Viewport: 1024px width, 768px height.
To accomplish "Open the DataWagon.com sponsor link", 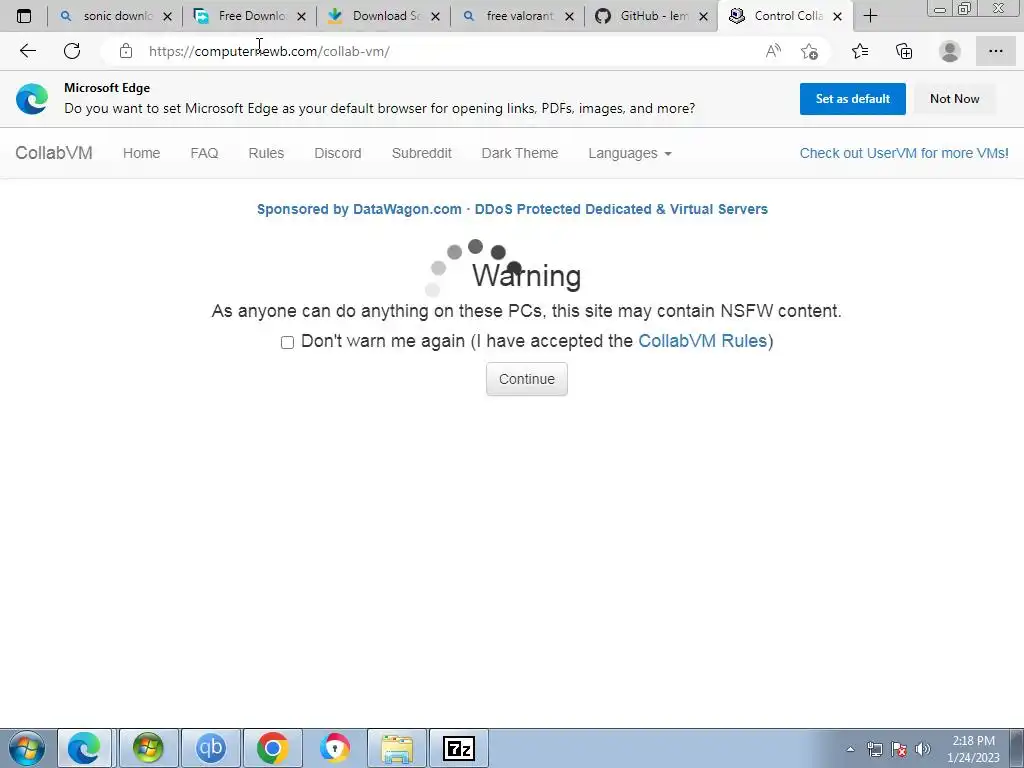I will point(512,209).
